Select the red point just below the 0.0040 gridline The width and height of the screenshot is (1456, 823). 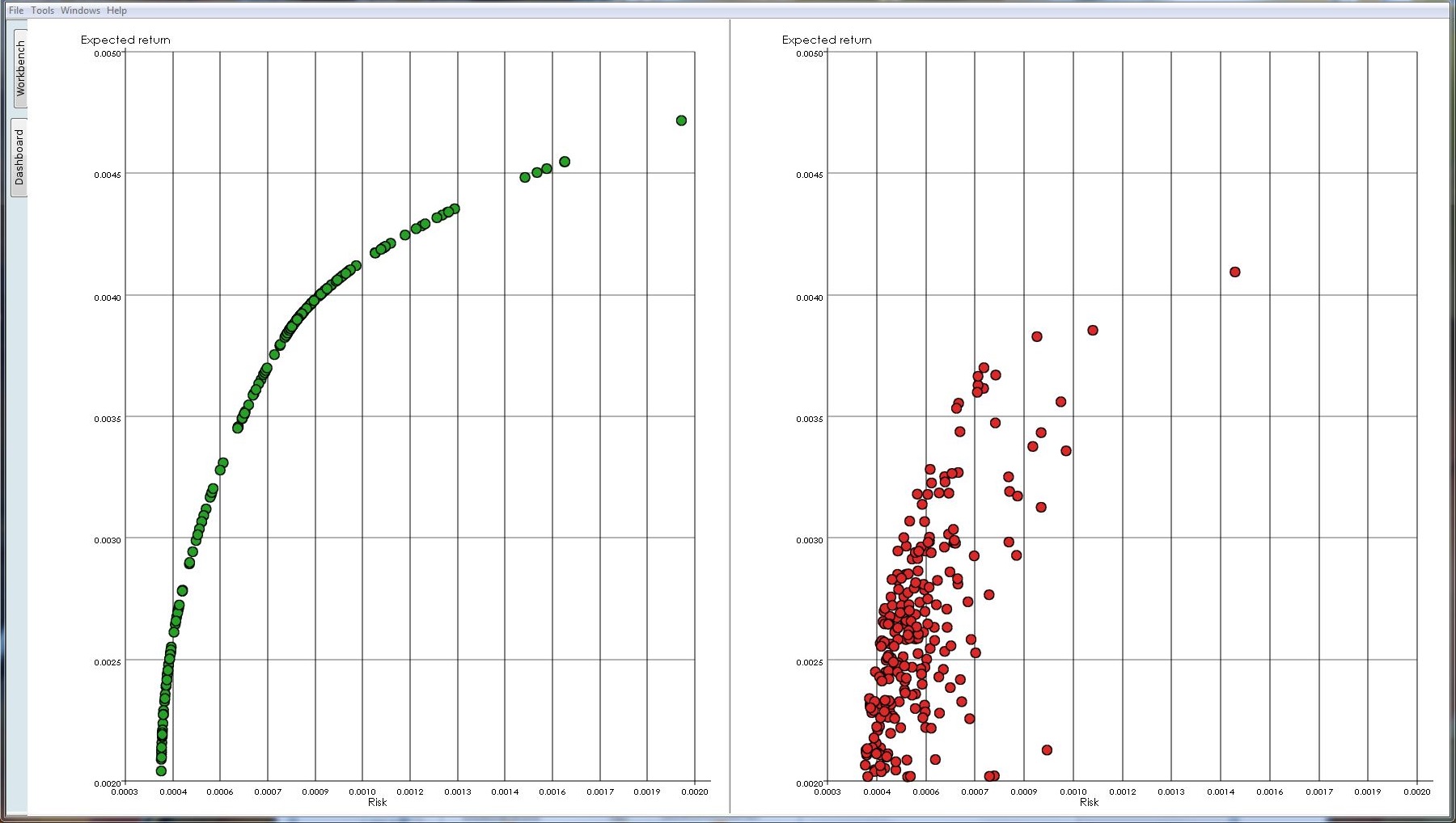pyautogui.click(x=1093, y=330)
